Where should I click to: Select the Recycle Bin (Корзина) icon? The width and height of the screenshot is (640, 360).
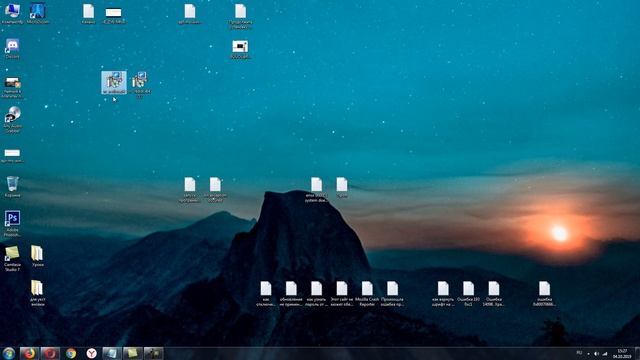[x=12, y=187]
